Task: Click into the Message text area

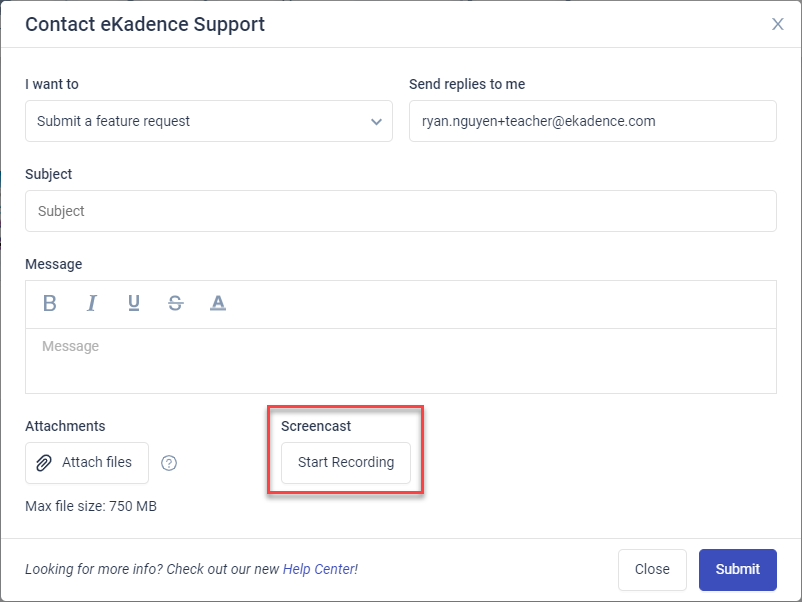Action: [400, 361]
